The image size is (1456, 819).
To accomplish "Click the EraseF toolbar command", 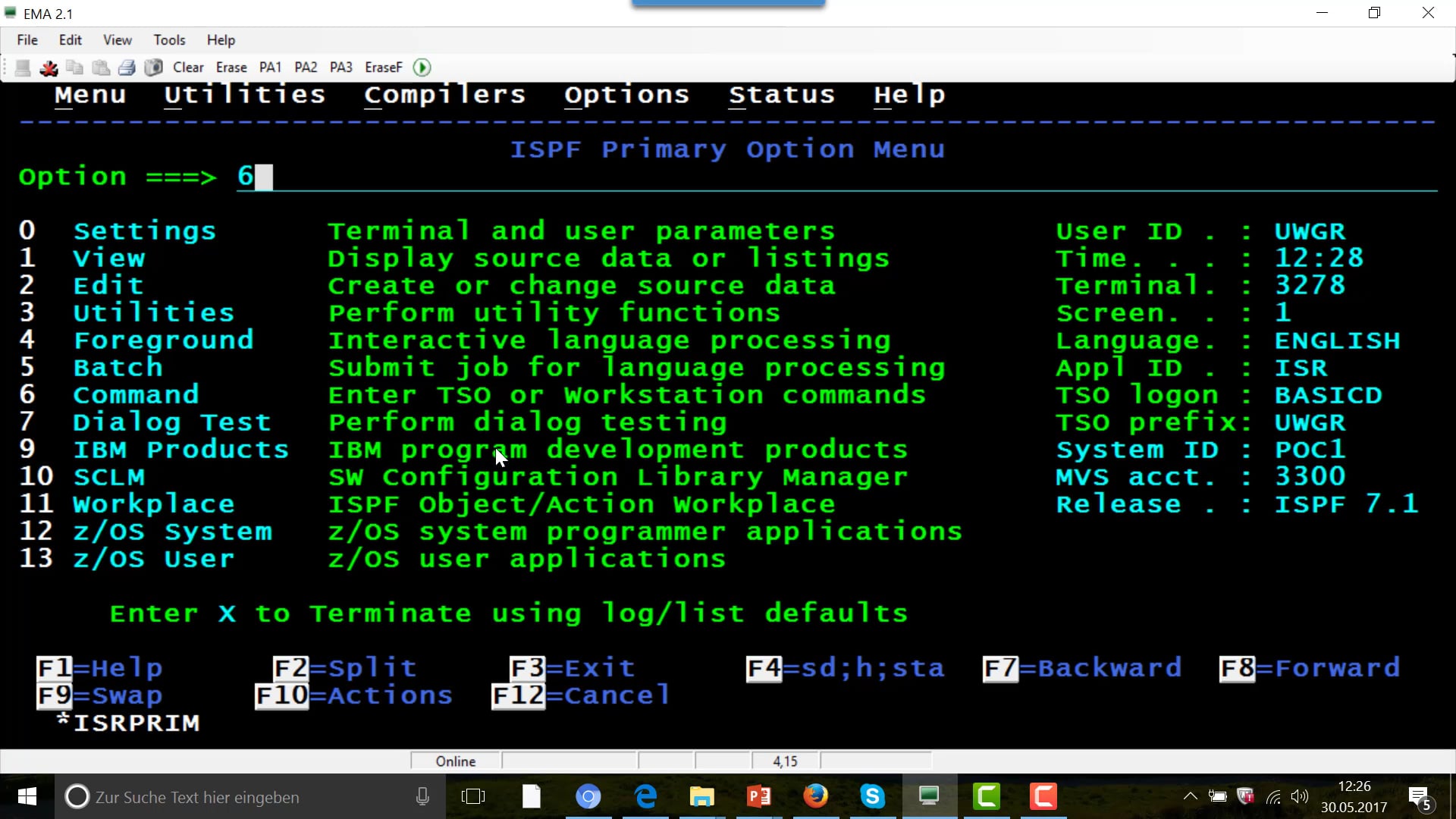I will 383,67.
